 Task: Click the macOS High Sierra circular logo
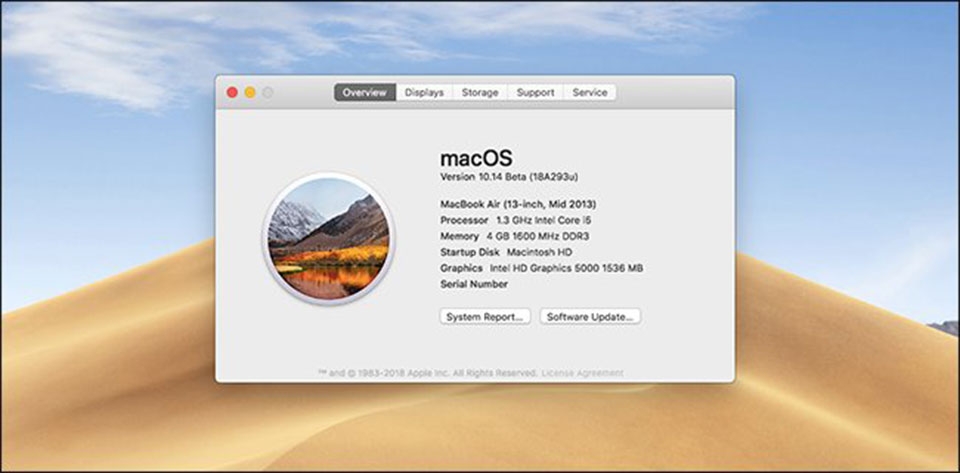pos(329,239)
